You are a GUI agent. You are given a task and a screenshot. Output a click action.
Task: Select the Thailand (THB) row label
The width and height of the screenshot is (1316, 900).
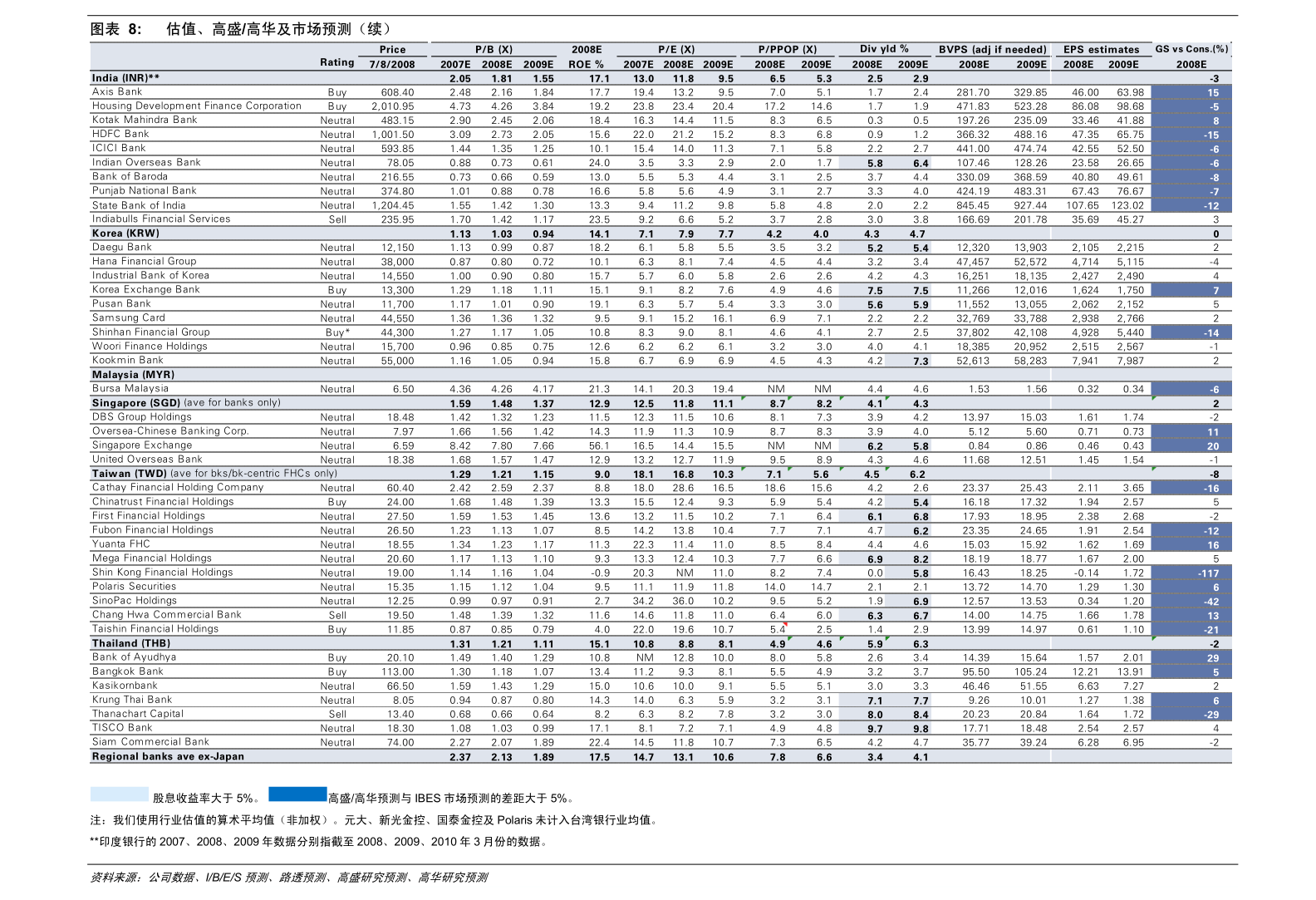pyautogui.click(x=131, y=643)
